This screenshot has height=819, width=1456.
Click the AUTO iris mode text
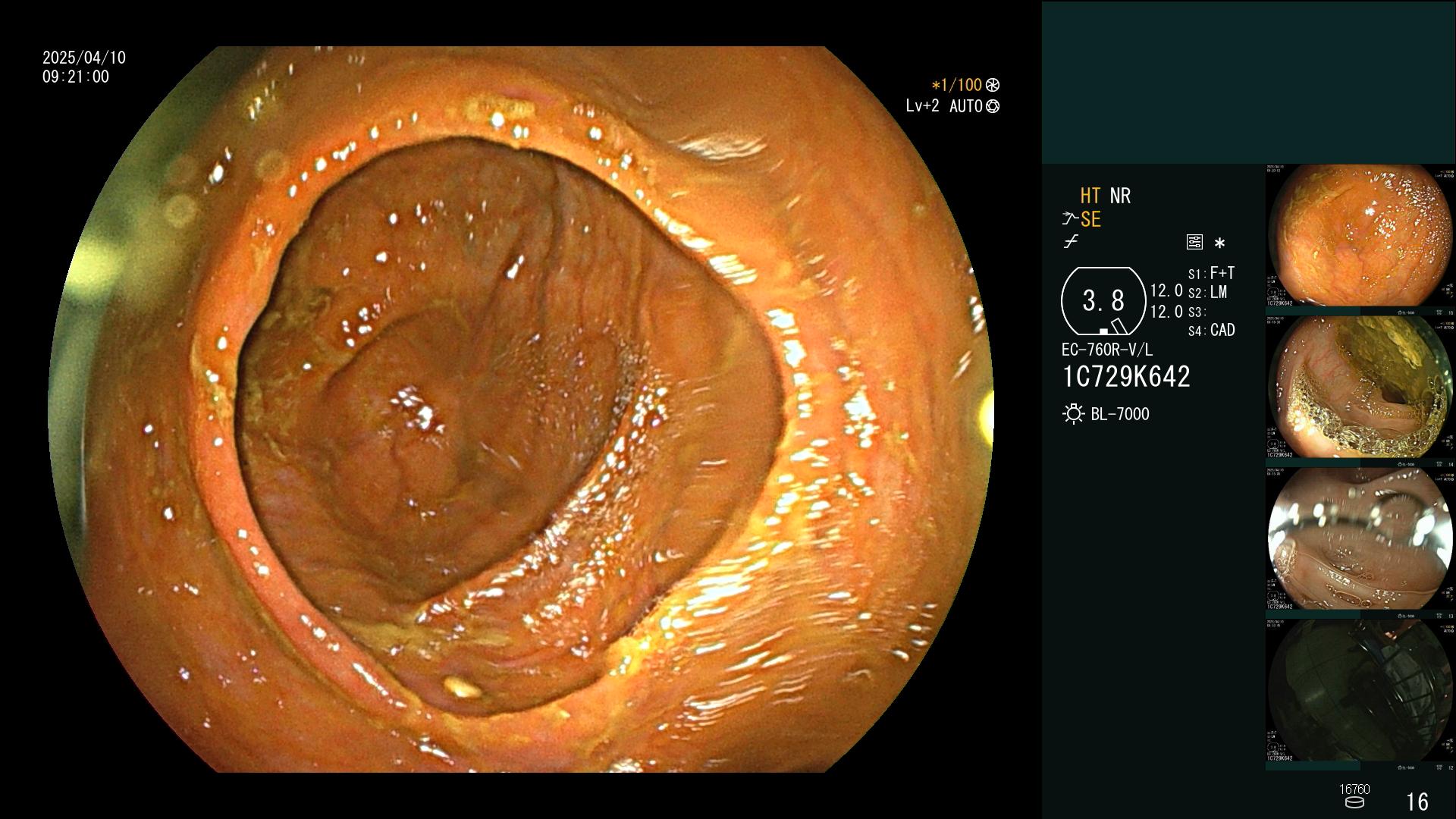(965, 107)
